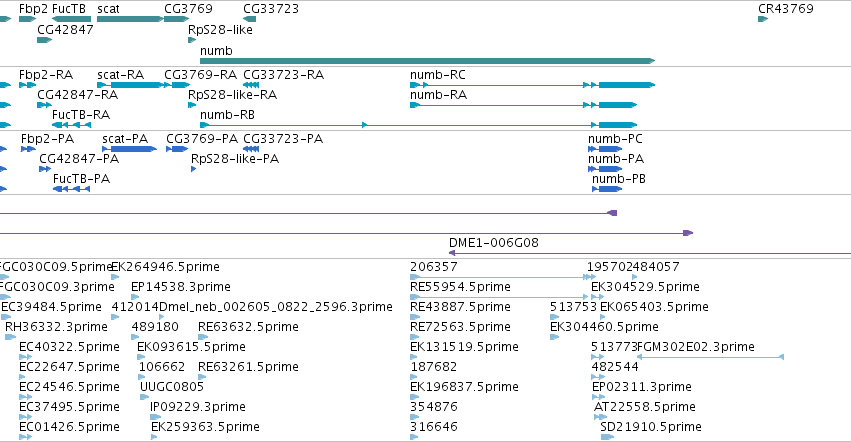Select the EK259363.5prime EST

pos(154,437)
